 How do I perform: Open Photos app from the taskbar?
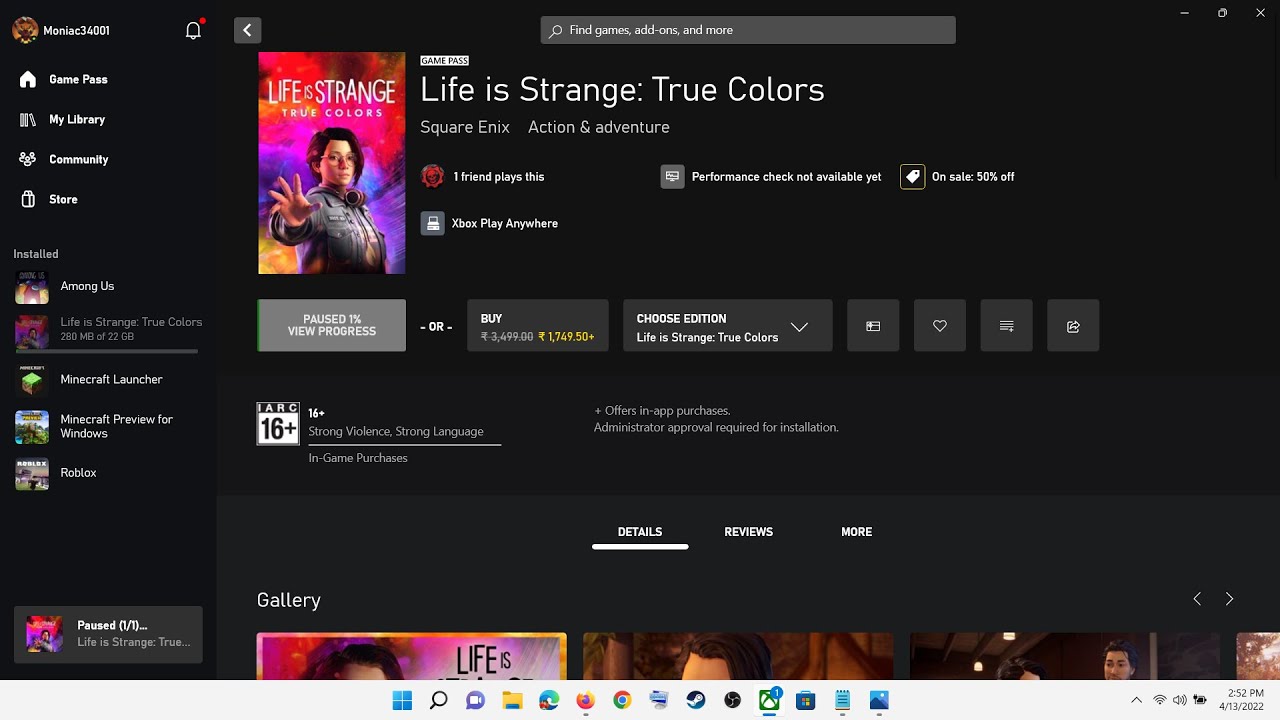click(879, 700)
